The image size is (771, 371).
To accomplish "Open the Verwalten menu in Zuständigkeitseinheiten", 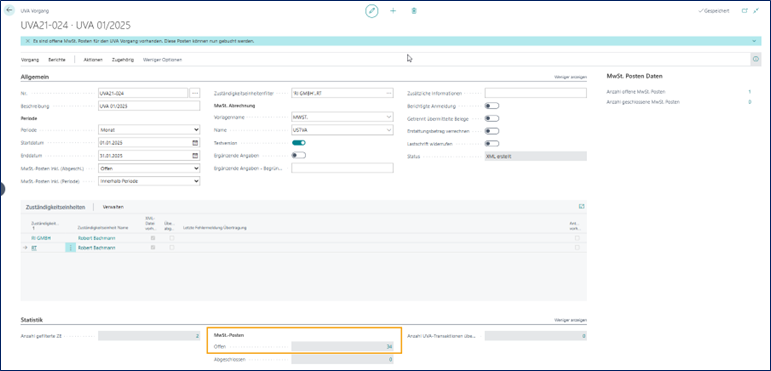I will (113, 207).
